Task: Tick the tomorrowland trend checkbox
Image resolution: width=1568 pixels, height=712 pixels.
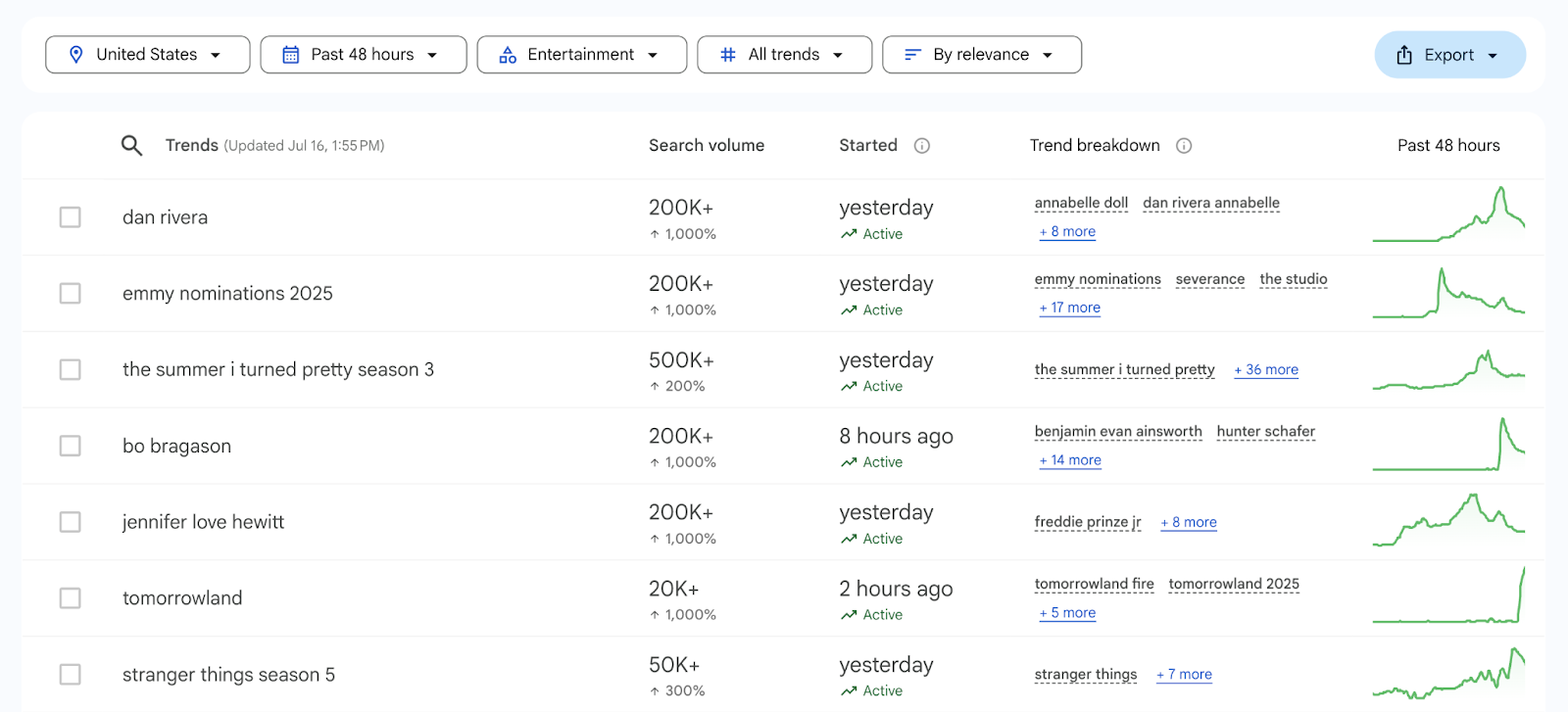Action: click(71, 598)
